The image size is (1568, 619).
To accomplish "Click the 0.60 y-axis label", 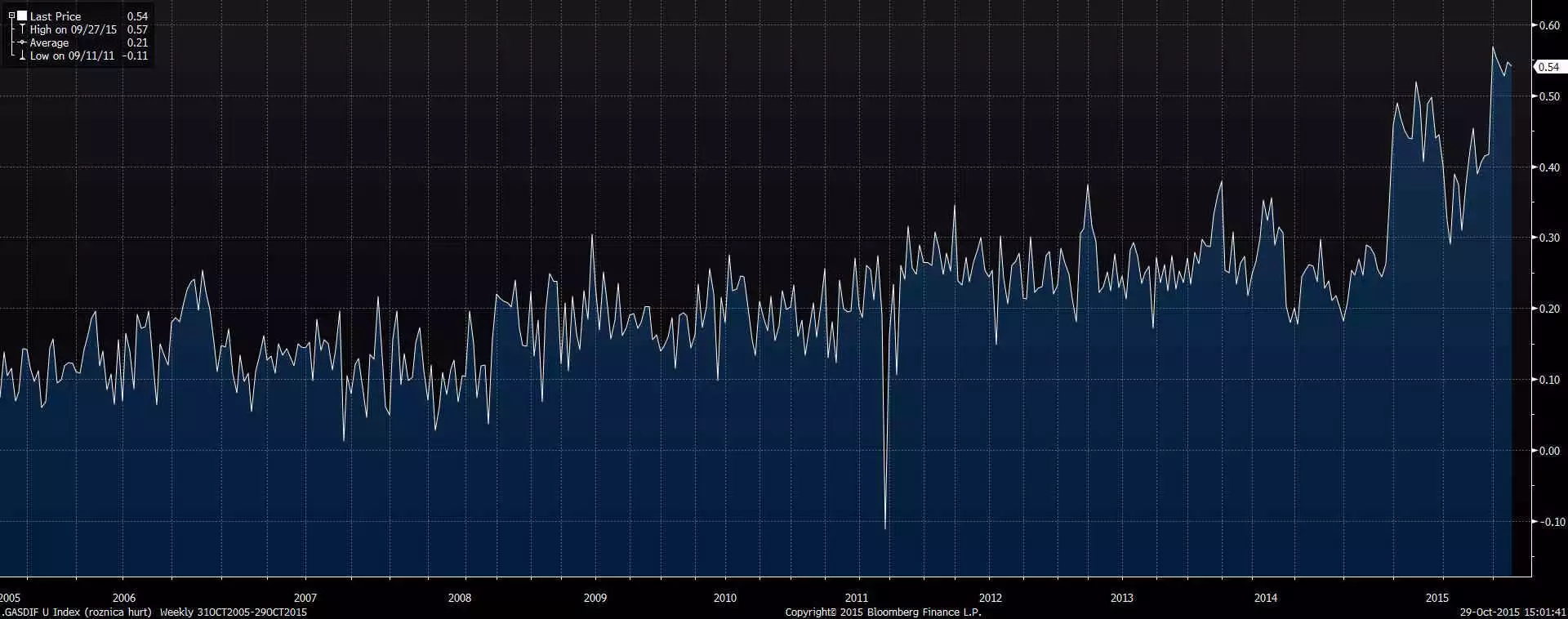I will [1549, 25].
